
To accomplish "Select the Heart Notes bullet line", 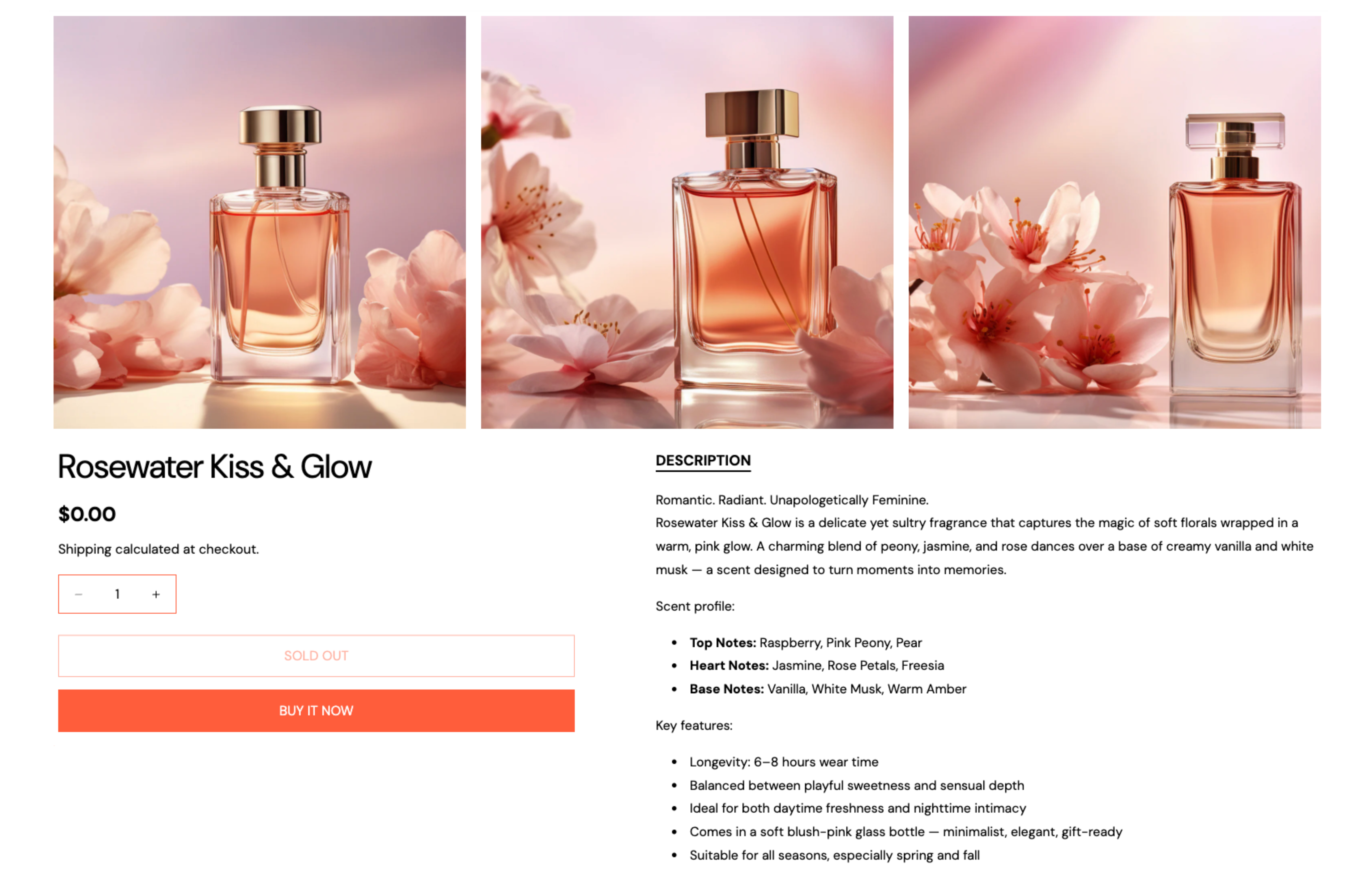I will 817,666.
